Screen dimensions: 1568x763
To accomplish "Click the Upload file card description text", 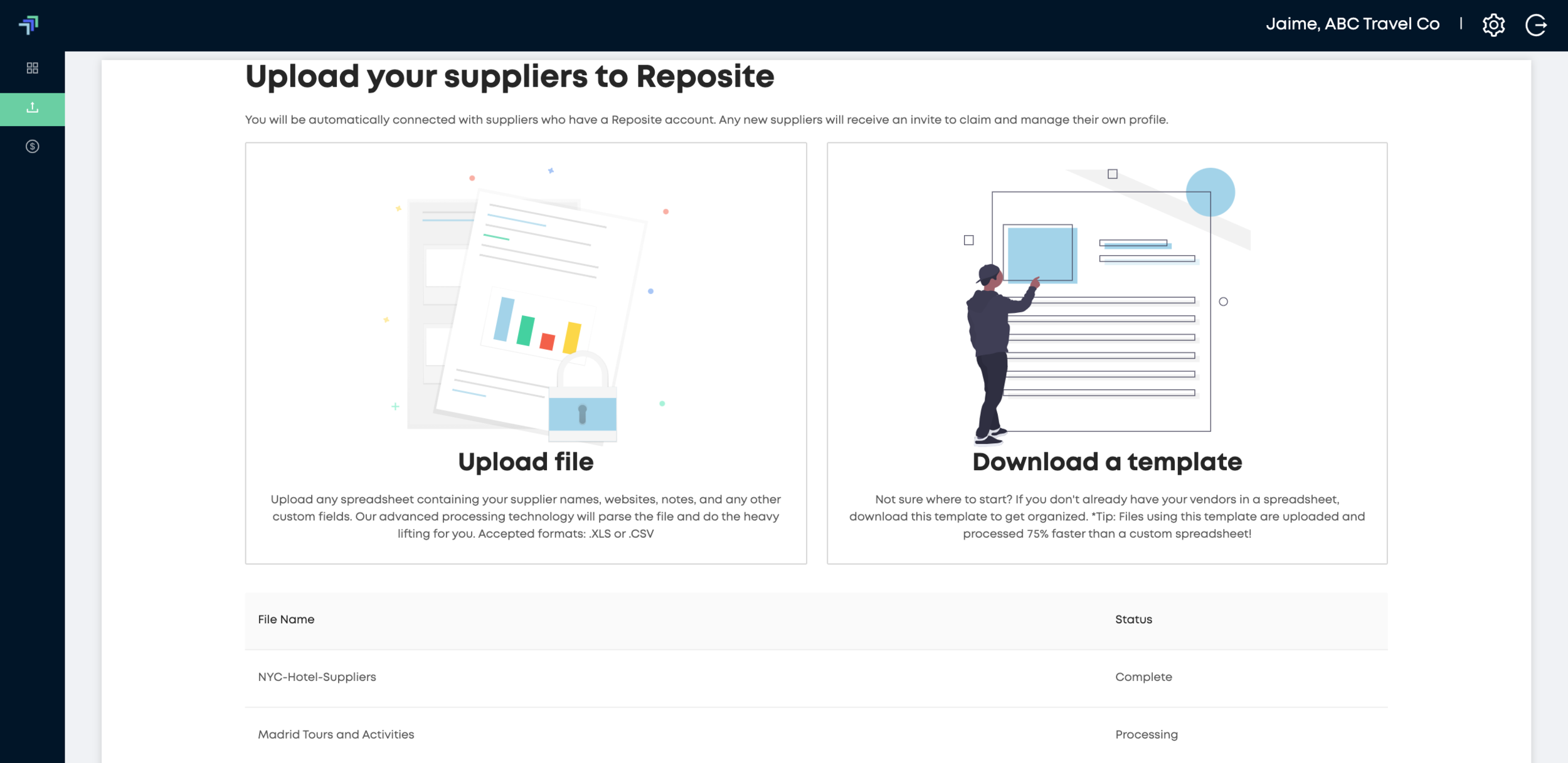I will point(526,517).
